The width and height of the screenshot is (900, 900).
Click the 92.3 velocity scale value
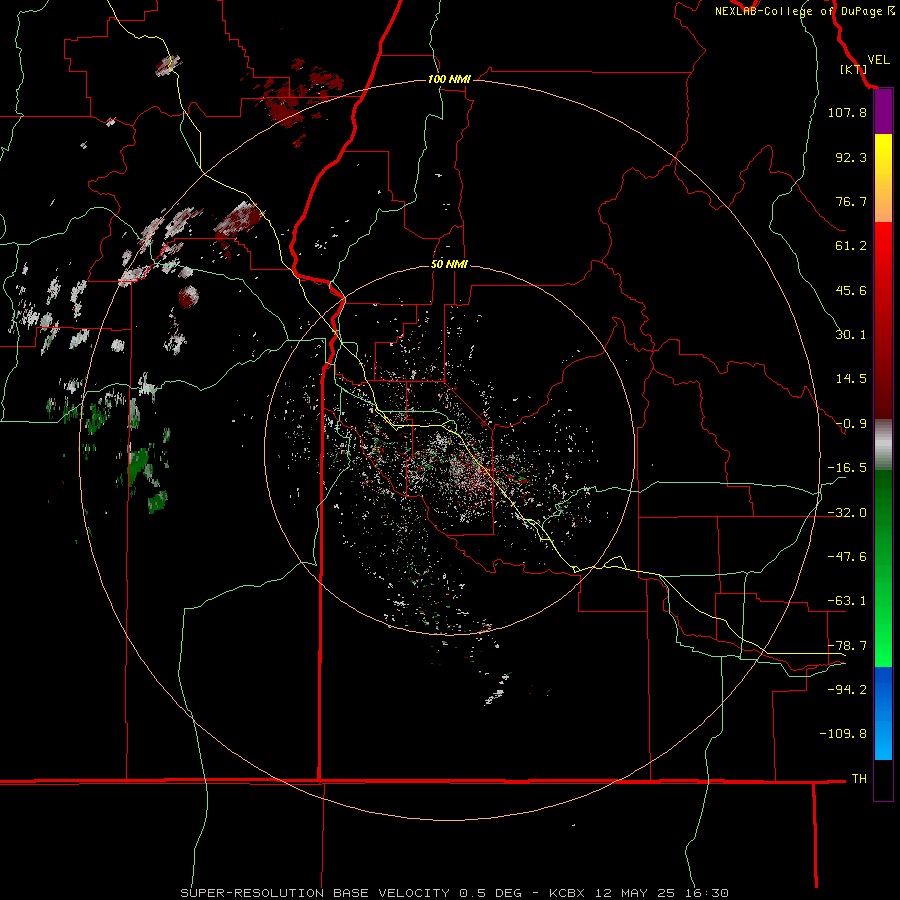pyautogui.click(x=851, y=157)
